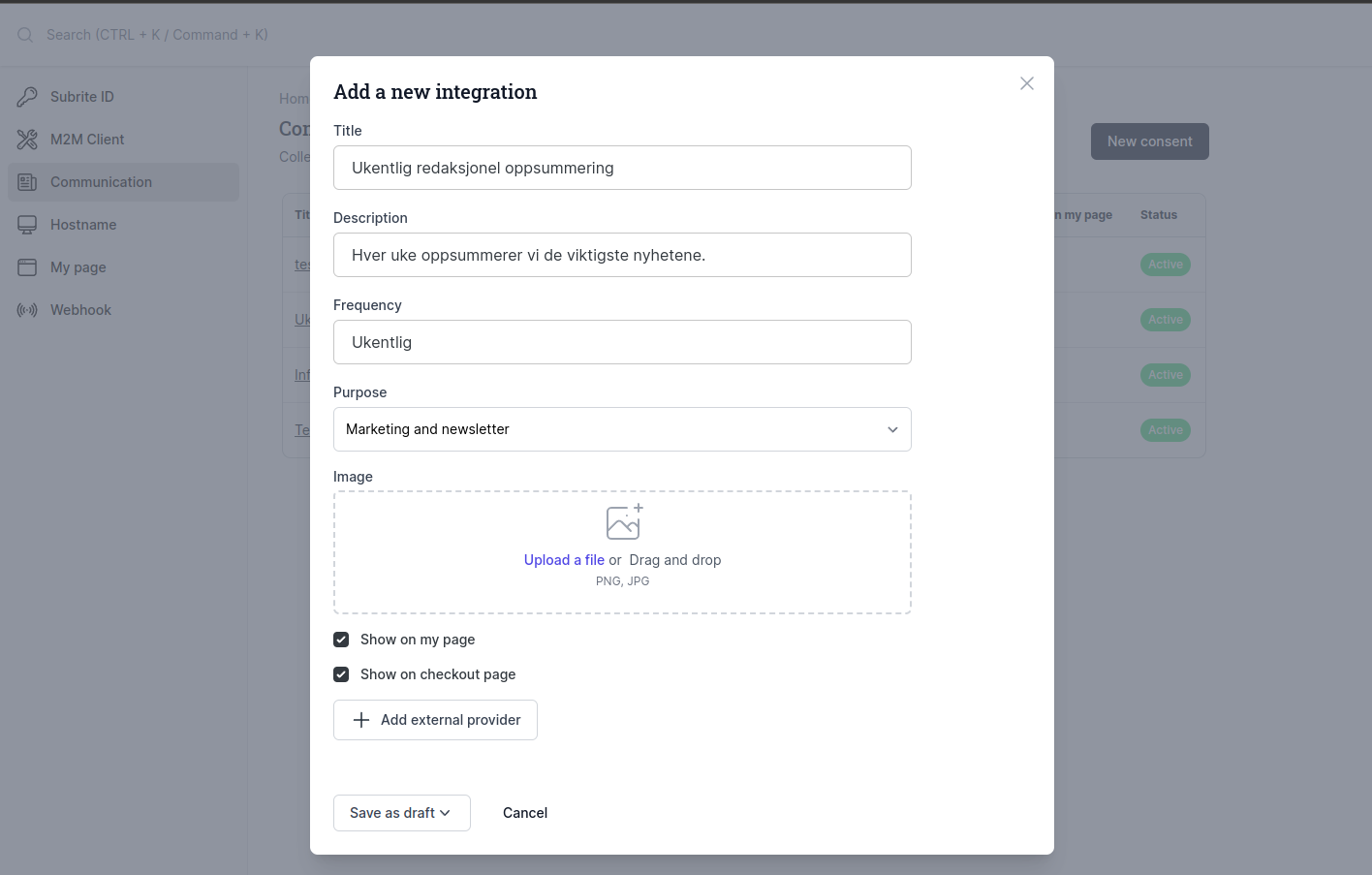
Task: Open the Hostname menu item
Action: coord(83,225)
